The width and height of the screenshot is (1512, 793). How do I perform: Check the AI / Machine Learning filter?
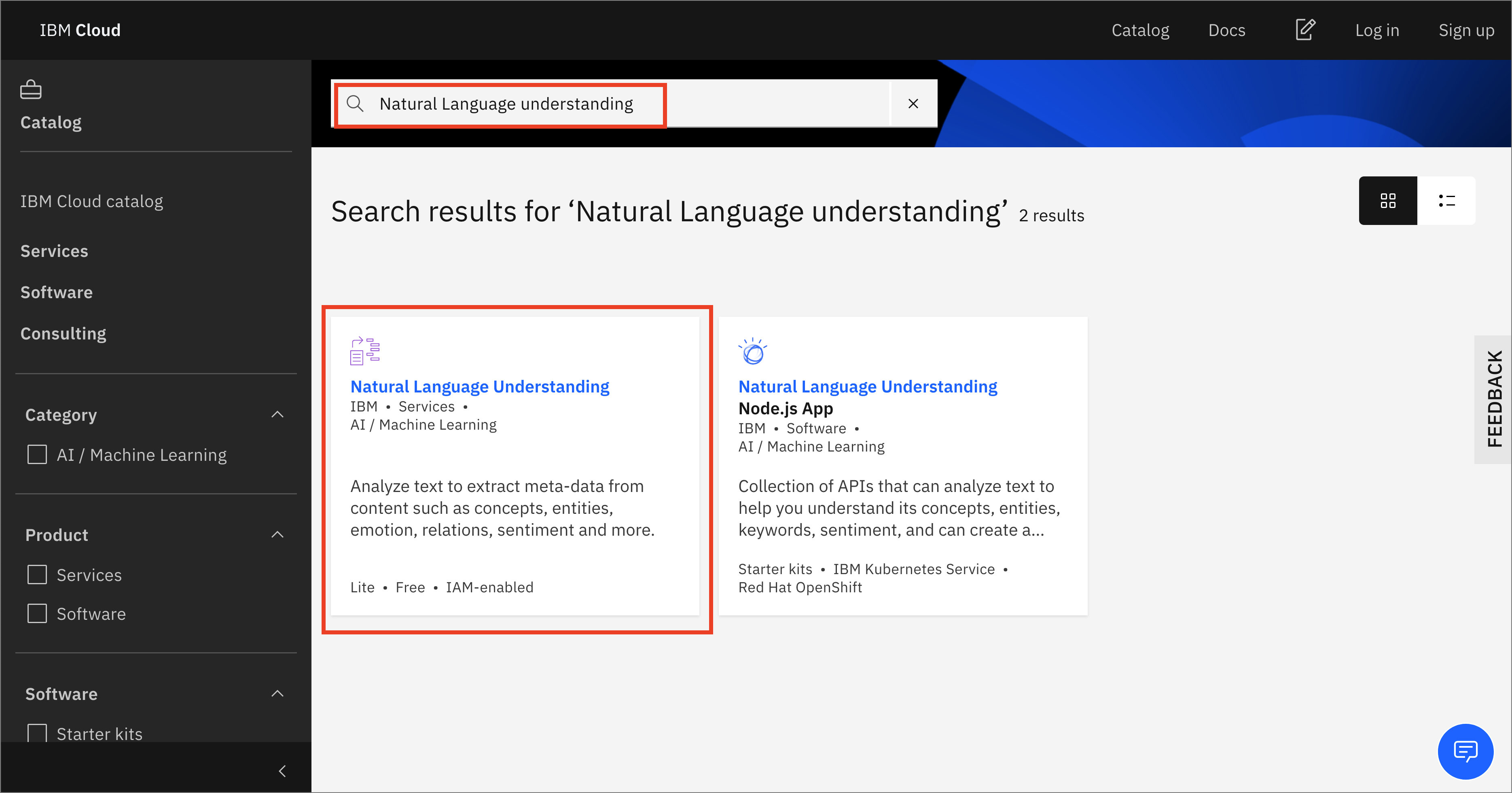pos(37,454)
